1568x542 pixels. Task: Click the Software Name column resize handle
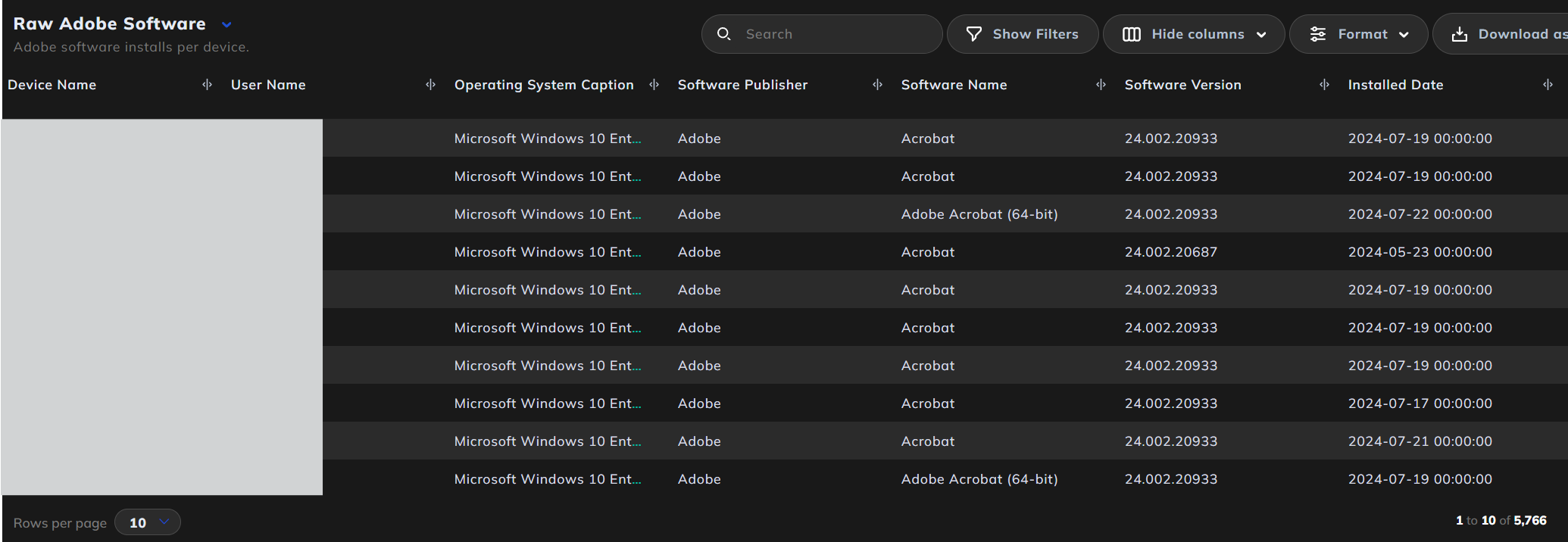pos(1101,85)
